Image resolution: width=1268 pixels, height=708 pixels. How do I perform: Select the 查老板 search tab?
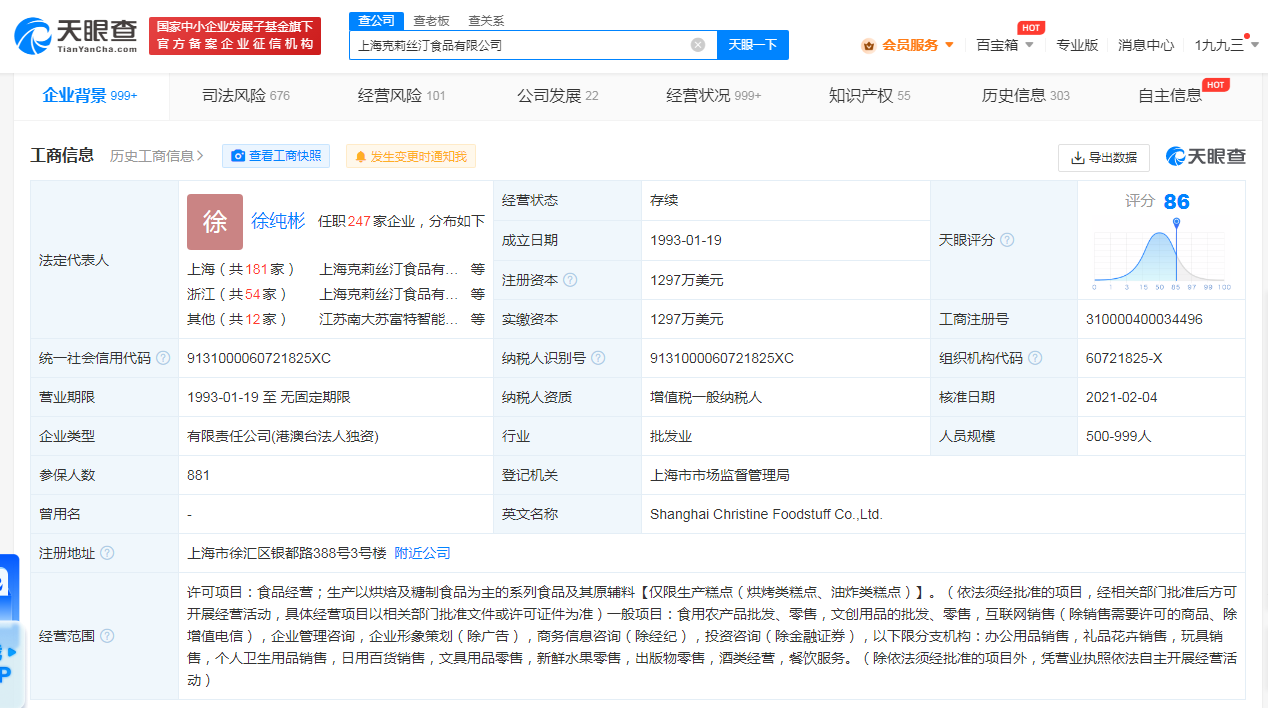click(431, 20)
